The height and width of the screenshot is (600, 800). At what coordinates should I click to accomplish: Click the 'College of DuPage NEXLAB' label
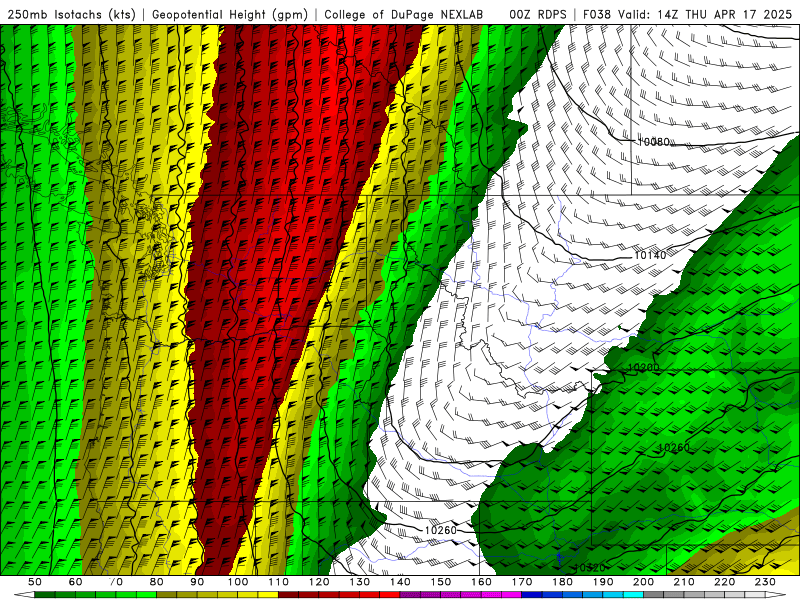pyautogui.click(x=403, y=15)
